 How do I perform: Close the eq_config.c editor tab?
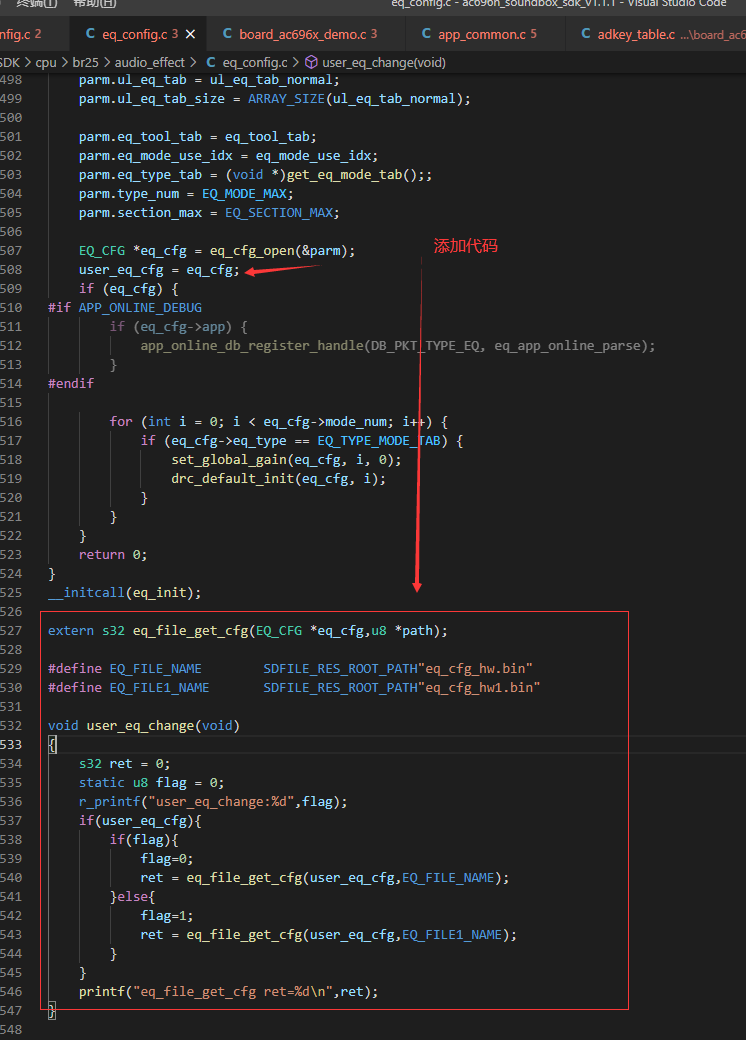coord(190,34)
